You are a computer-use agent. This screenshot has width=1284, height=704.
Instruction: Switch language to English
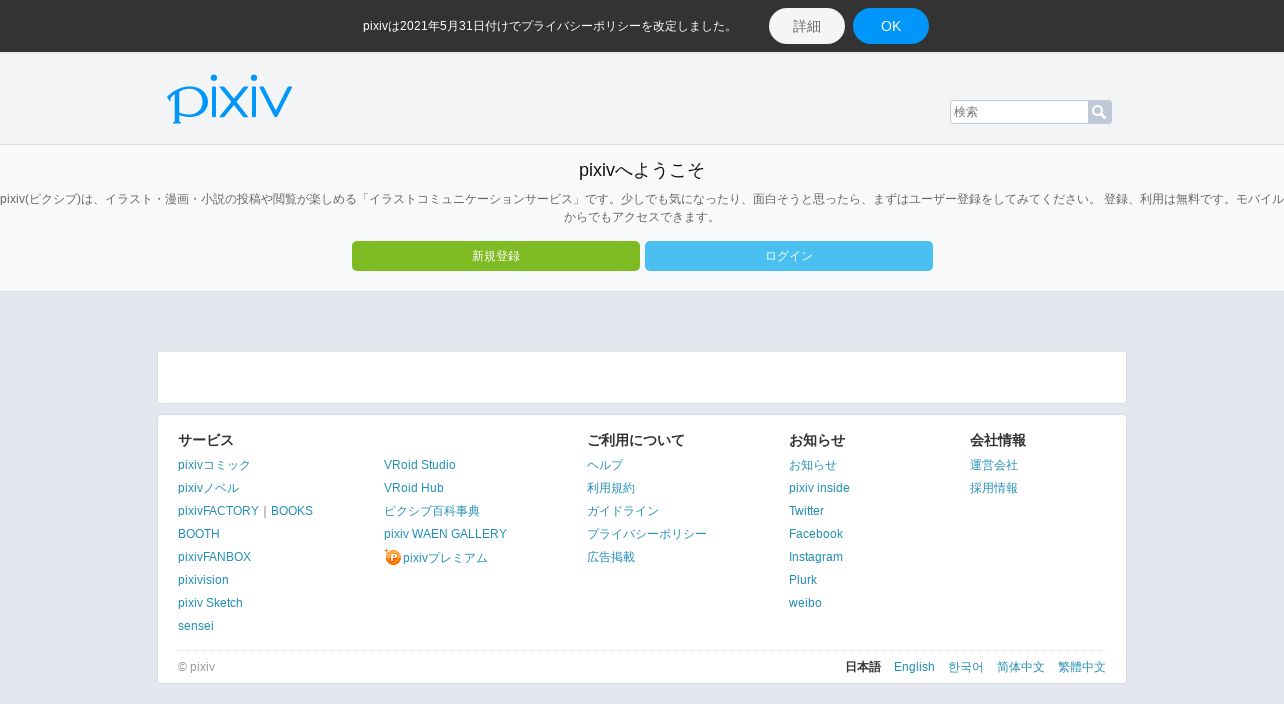click(914, 667)
